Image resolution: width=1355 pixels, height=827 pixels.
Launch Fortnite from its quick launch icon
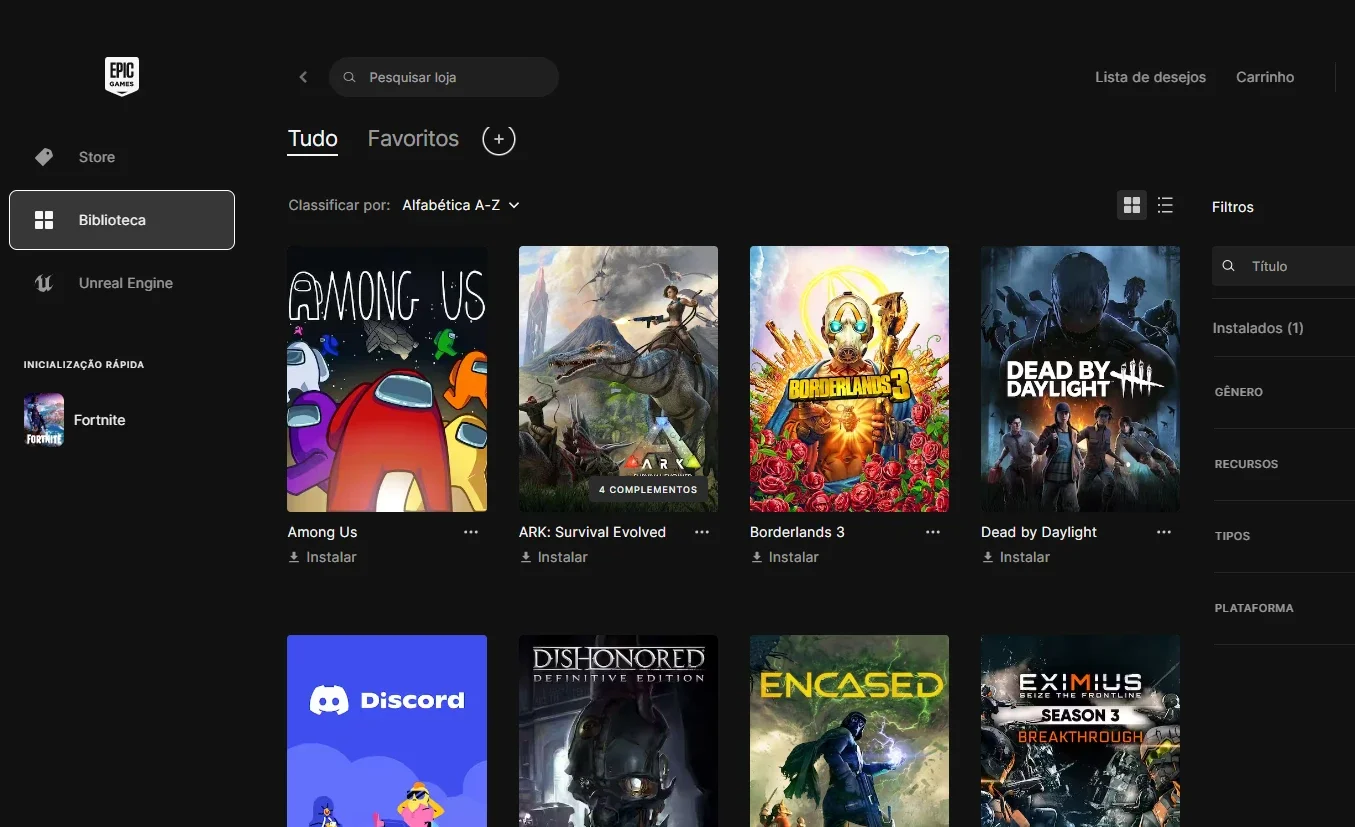coord(44,420)
